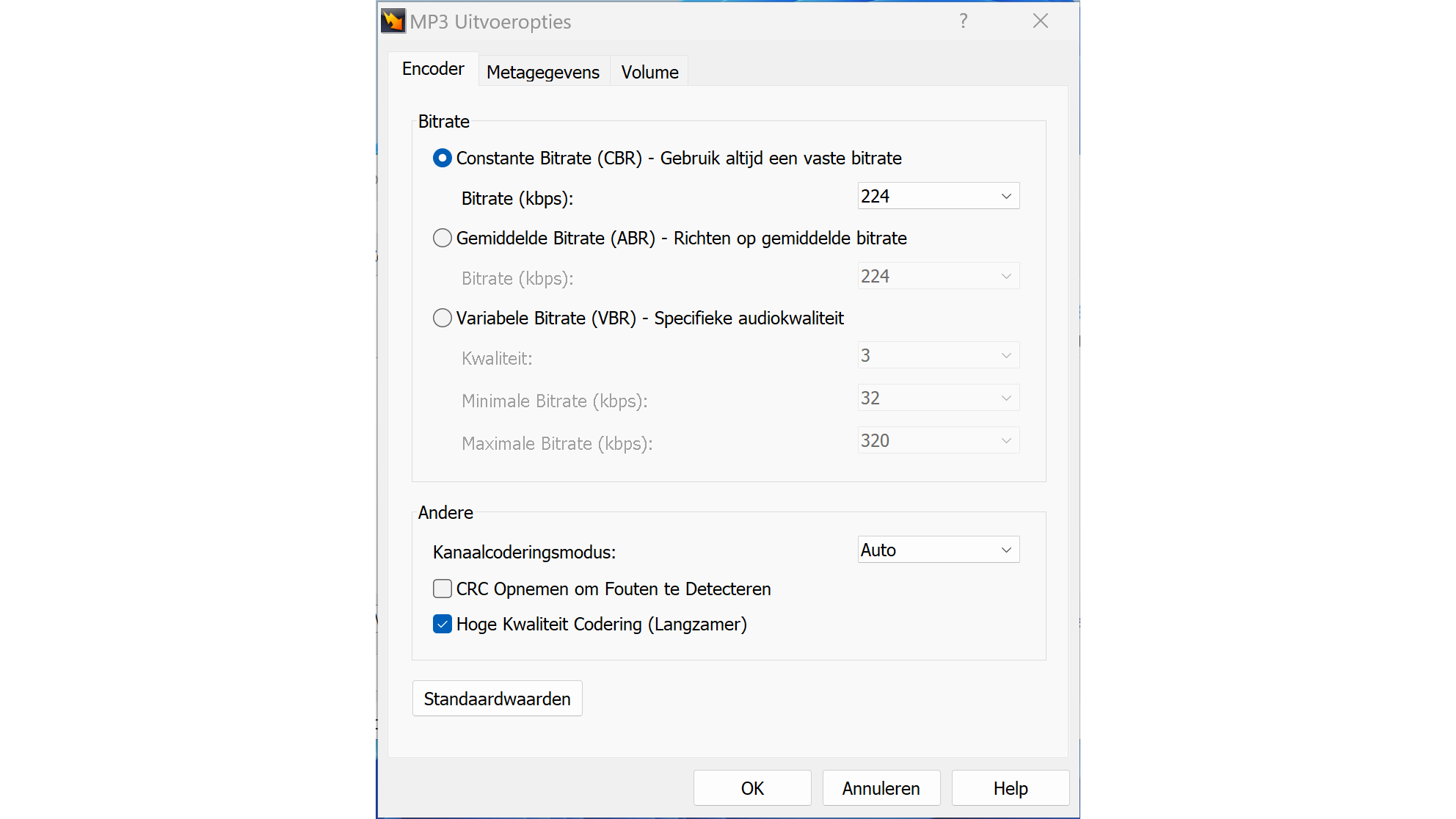Click the Standaardwaarden button
The image size is (1456, 819).
click(497, 699)
